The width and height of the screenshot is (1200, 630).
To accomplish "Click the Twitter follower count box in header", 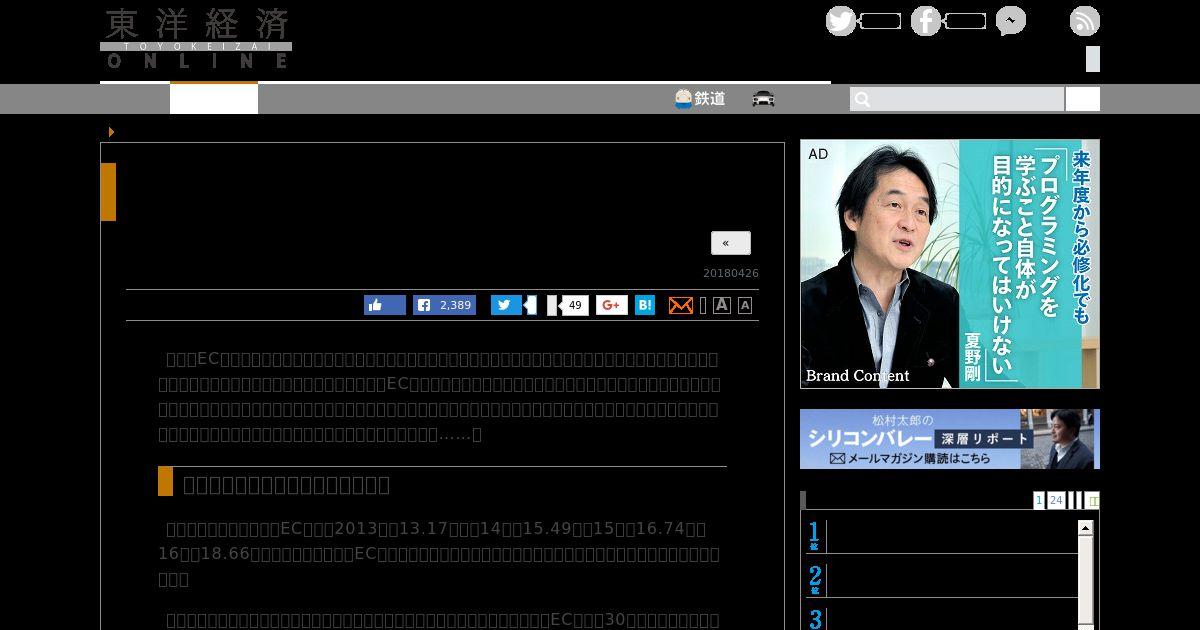I will [x=880, y=21].
